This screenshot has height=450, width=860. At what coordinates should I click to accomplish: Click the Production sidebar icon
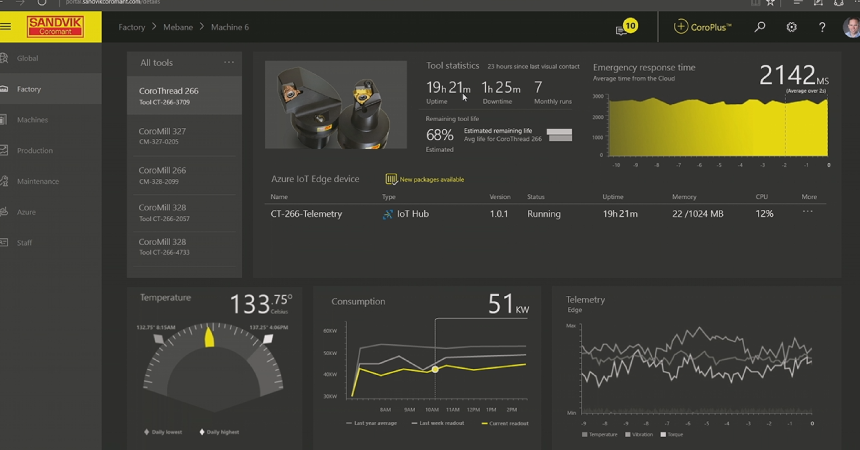(3, 150)
